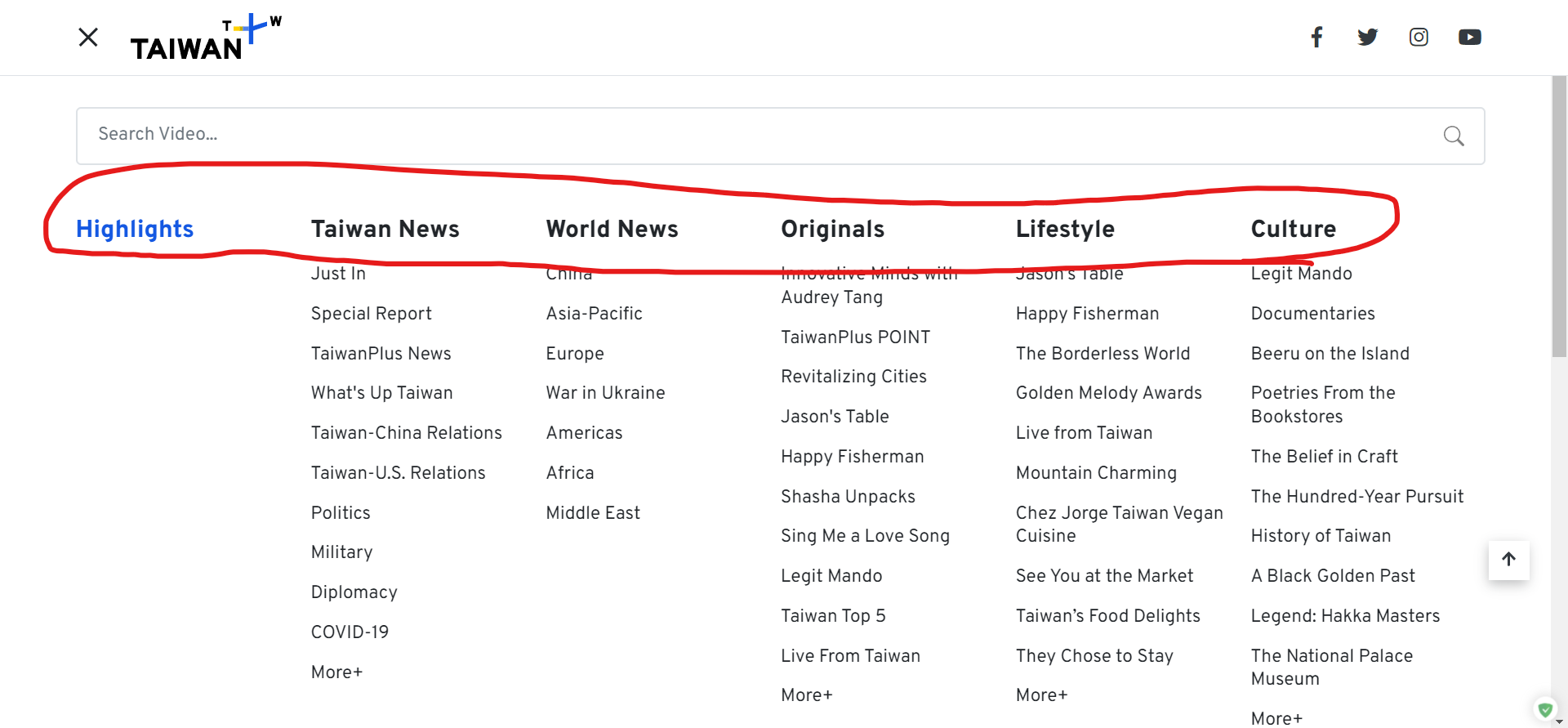Open the Military link
Image resolution: width=1568 pixels, height=728 pixels.
pos(342,552)
